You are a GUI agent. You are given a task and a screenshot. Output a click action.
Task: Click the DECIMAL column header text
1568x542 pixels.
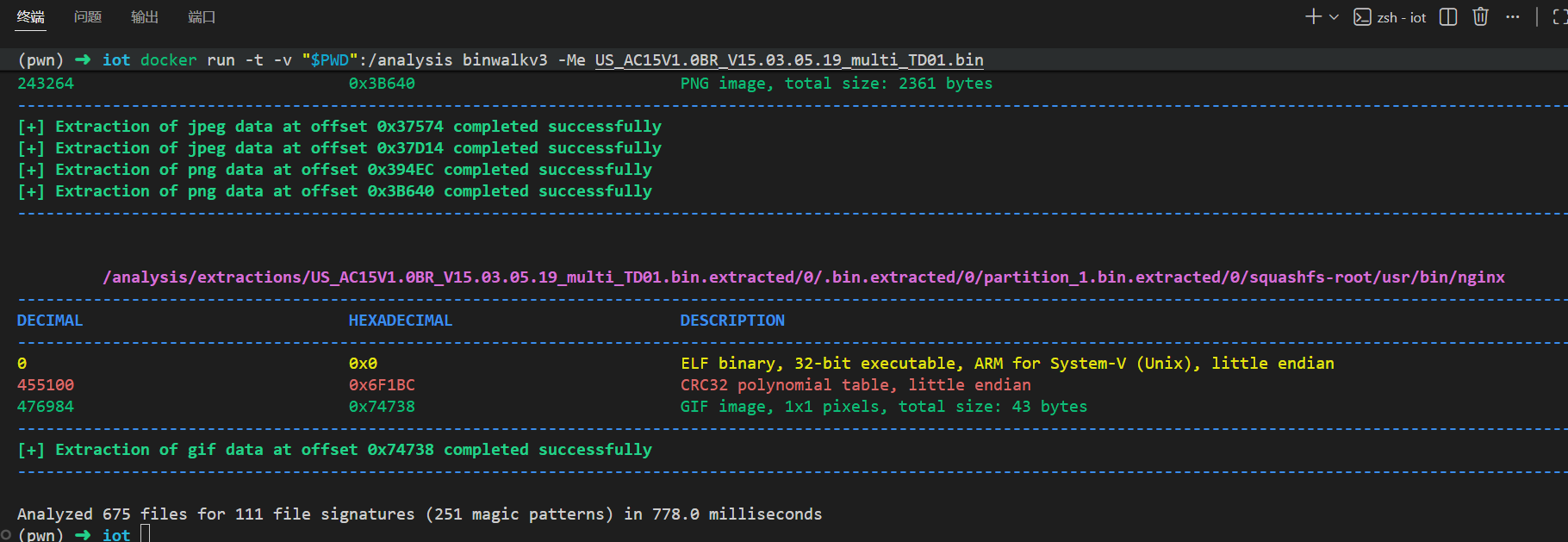(50, 321)
